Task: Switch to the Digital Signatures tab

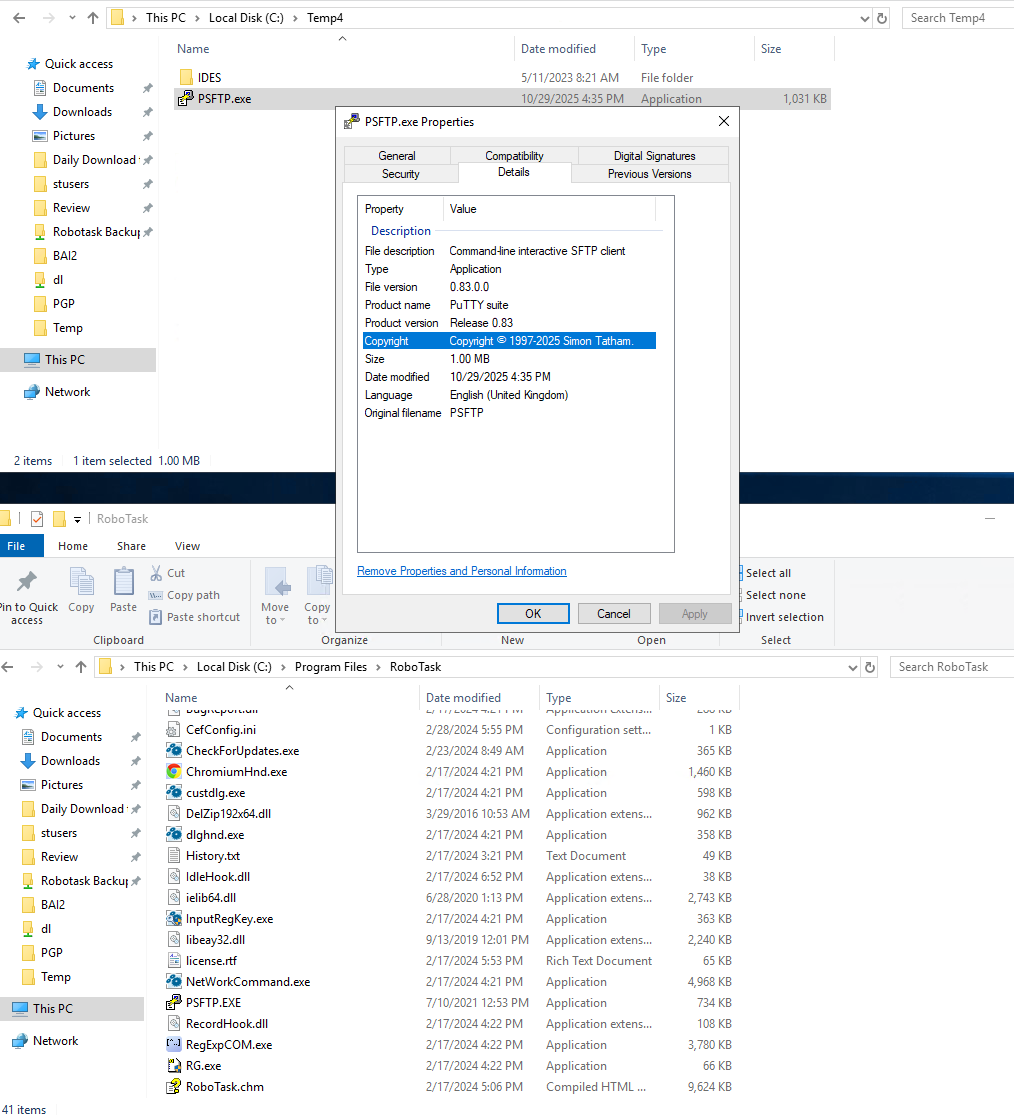Action: click(x=654, y=156)
